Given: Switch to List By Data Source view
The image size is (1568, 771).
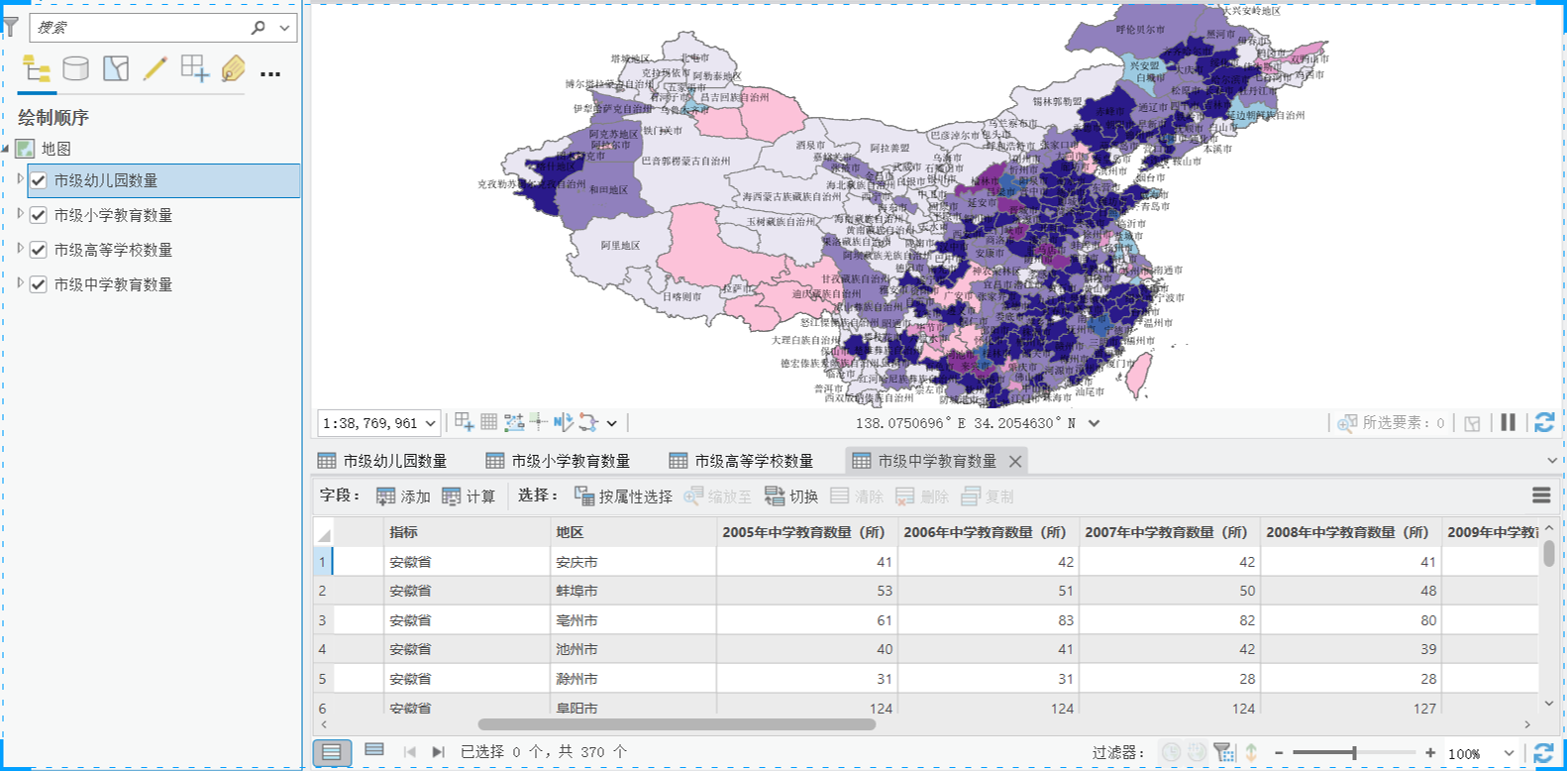Looking at the screenshot, I should click(76, 68).
